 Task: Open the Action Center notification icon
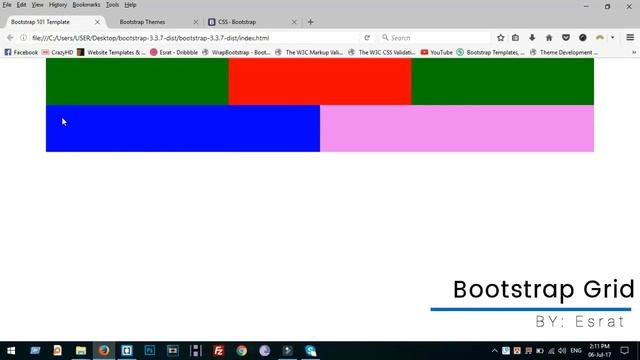[x=624, y=351]
